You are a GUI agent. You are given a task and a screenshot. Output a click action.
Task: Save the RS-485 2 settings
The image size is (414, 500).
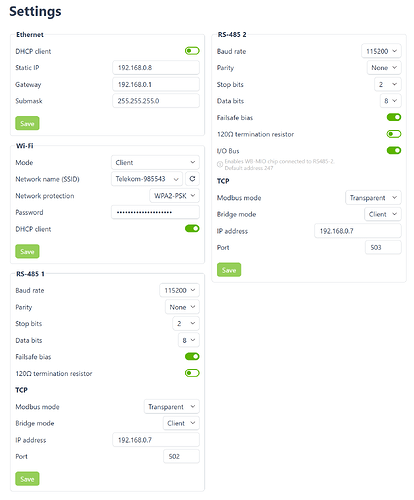[x=229, y=270]
